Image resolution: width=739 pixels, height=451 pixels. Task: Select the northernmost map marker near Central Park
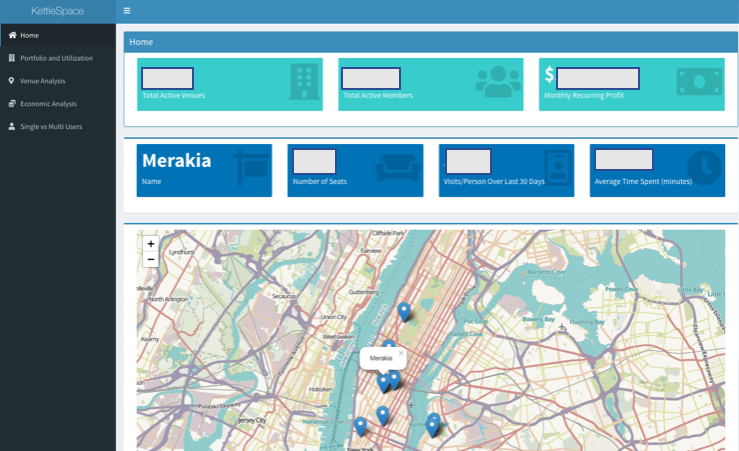(x=404, y=311)
